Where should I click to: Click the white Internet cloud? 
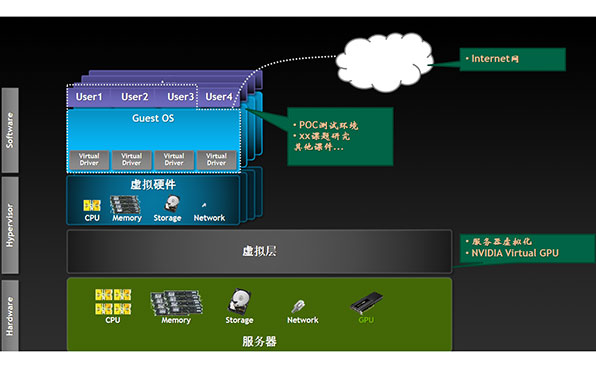pyautogui.click(x=385, y=62)
